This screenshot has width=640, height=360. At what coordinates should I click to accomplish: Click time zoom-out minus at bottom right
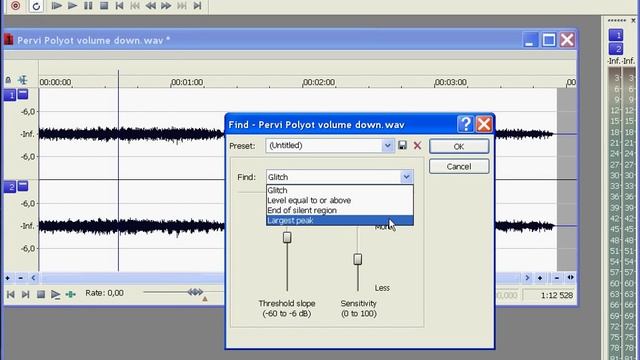[557, 278]
